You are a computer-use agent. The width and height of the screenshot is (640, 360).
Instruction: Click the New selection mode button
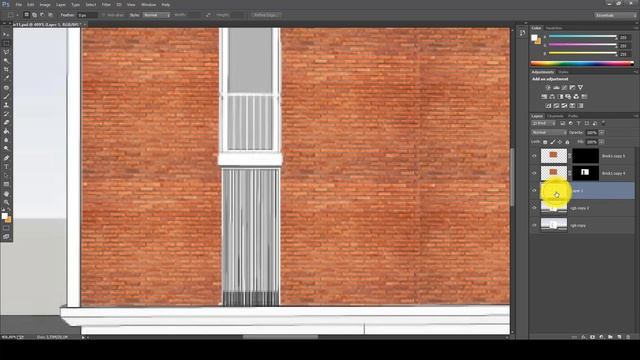click(x=27, y=15)
